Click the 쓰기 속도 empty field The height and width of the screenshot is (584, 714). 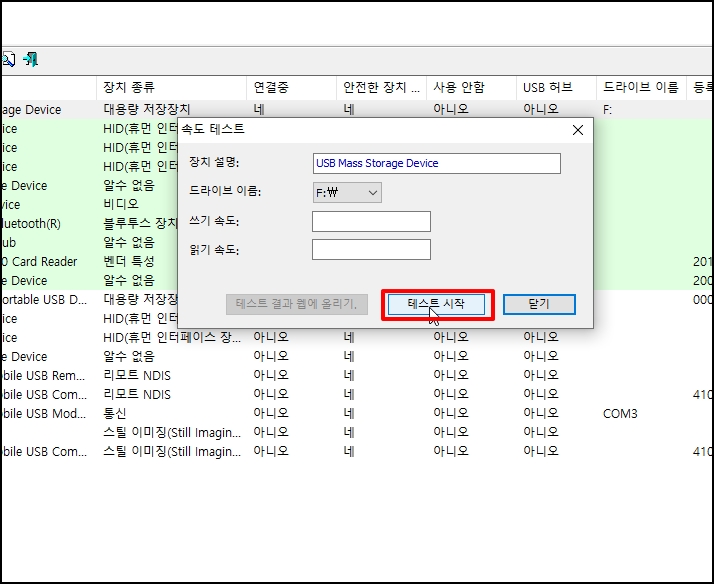click(x=372, y=221)
